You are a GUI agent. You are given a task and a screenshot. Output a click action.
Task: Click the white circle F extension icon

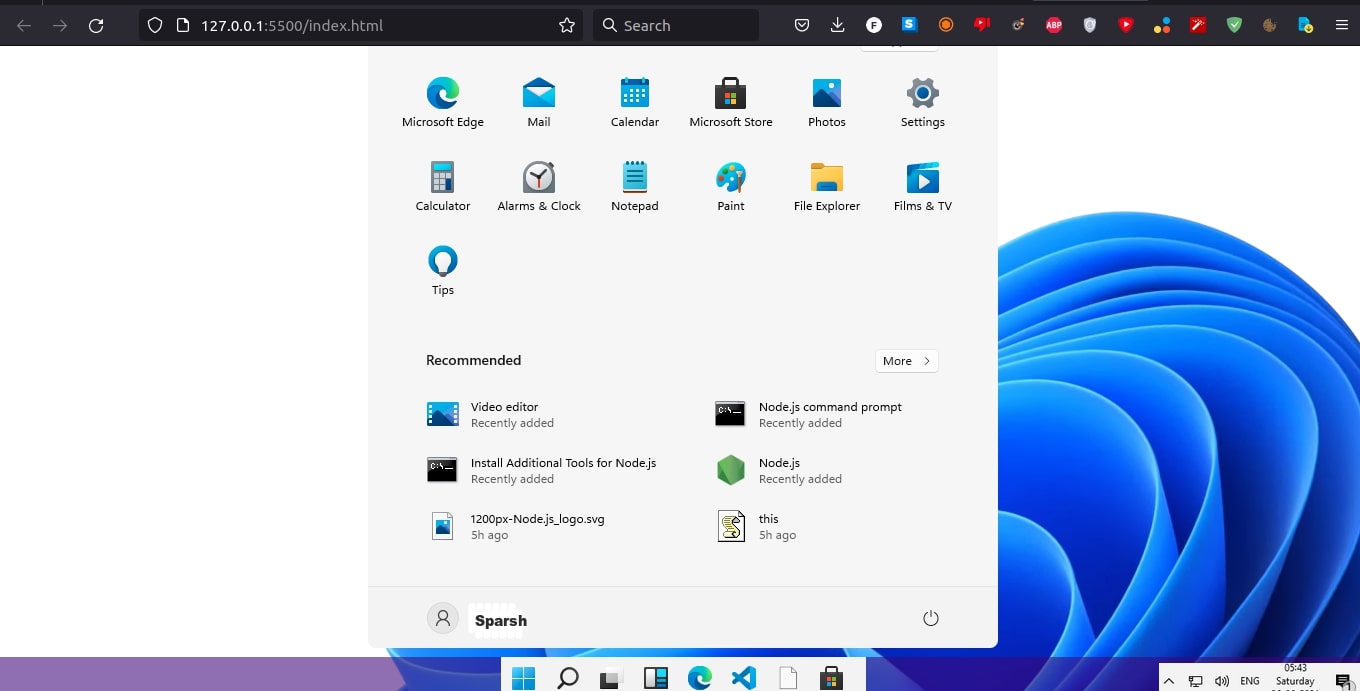[x=874, y=25]
